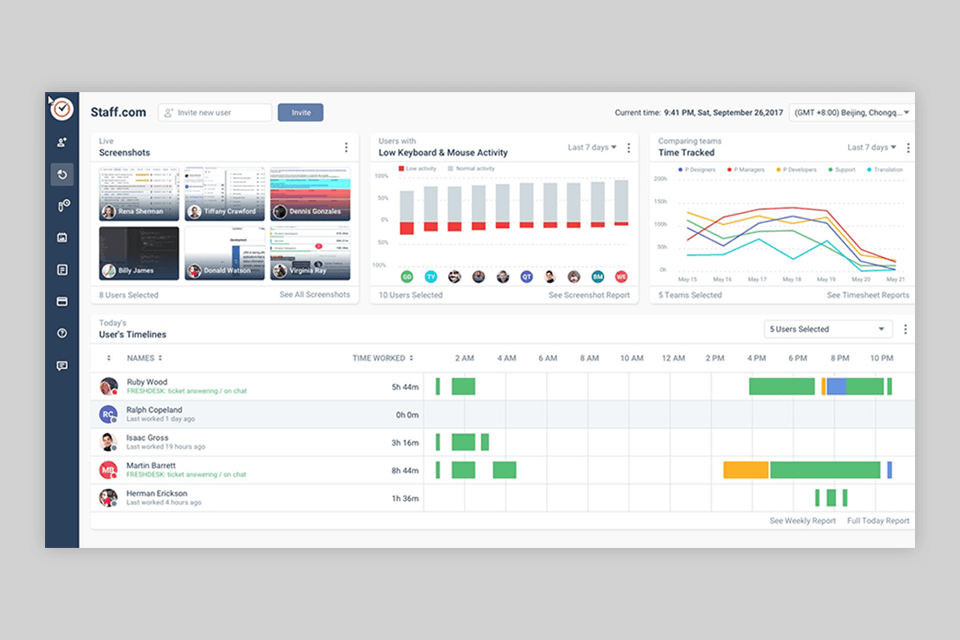This screenshot has height=640, width=960.
Task: Sort by the NAMES column header
Action: [144, 358]
